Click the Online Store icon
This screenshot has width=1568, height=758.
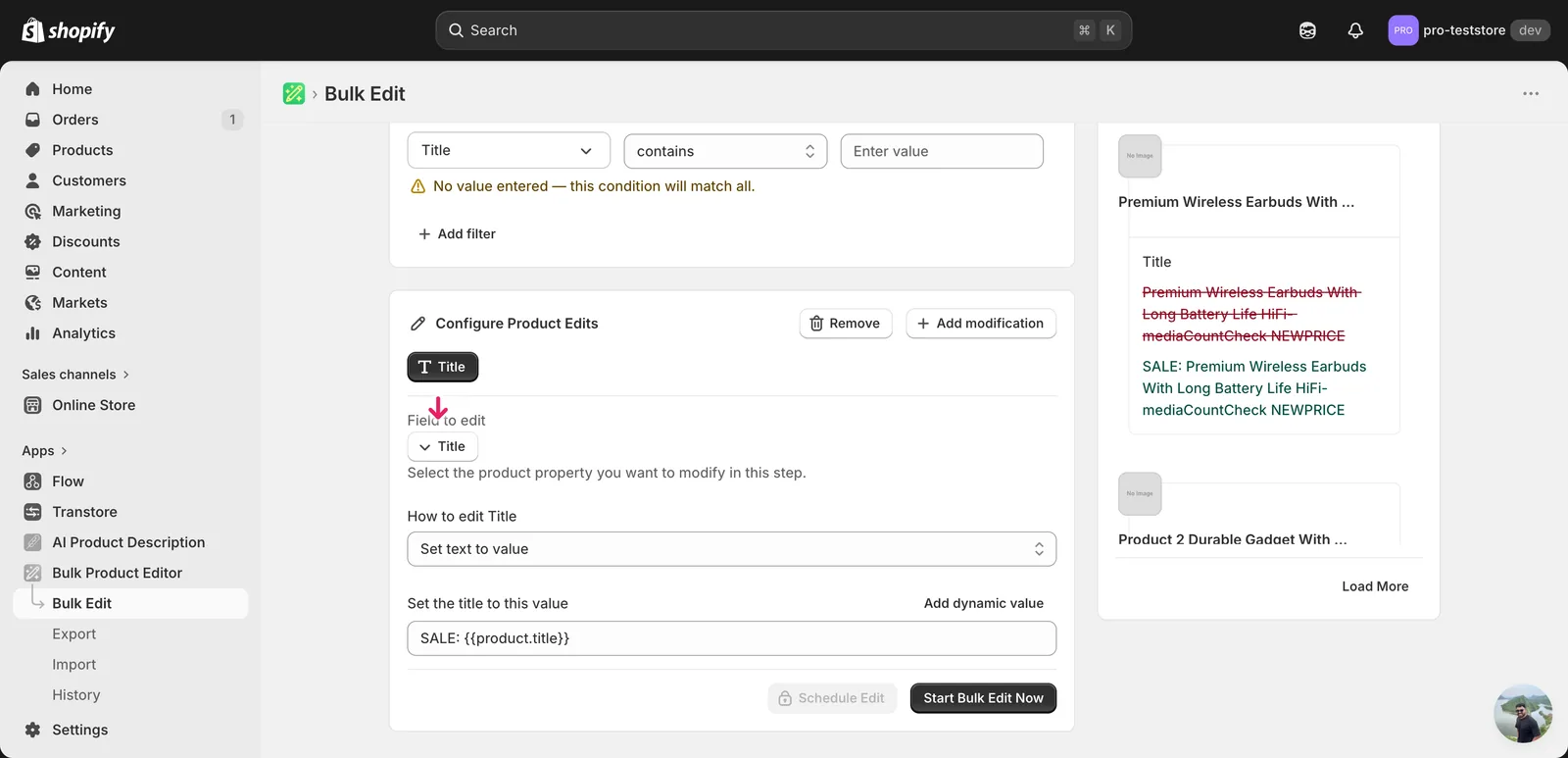point(32,405)
